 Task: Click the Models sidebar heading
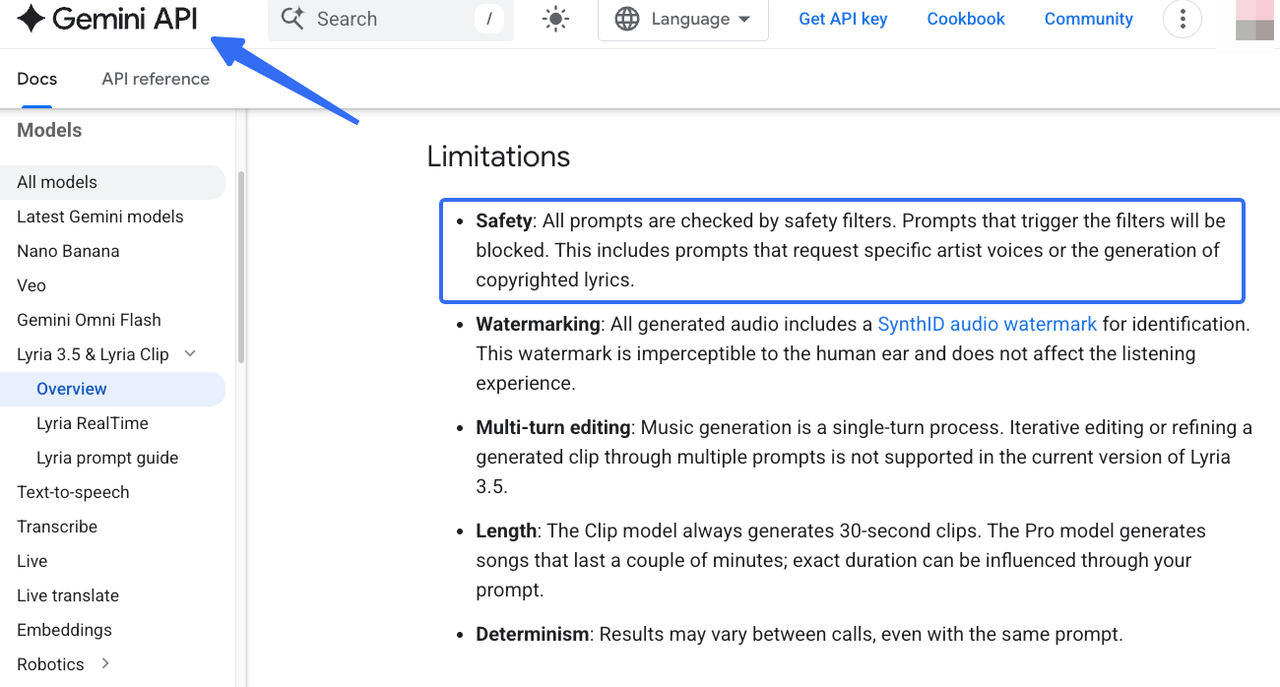[49, 131]
